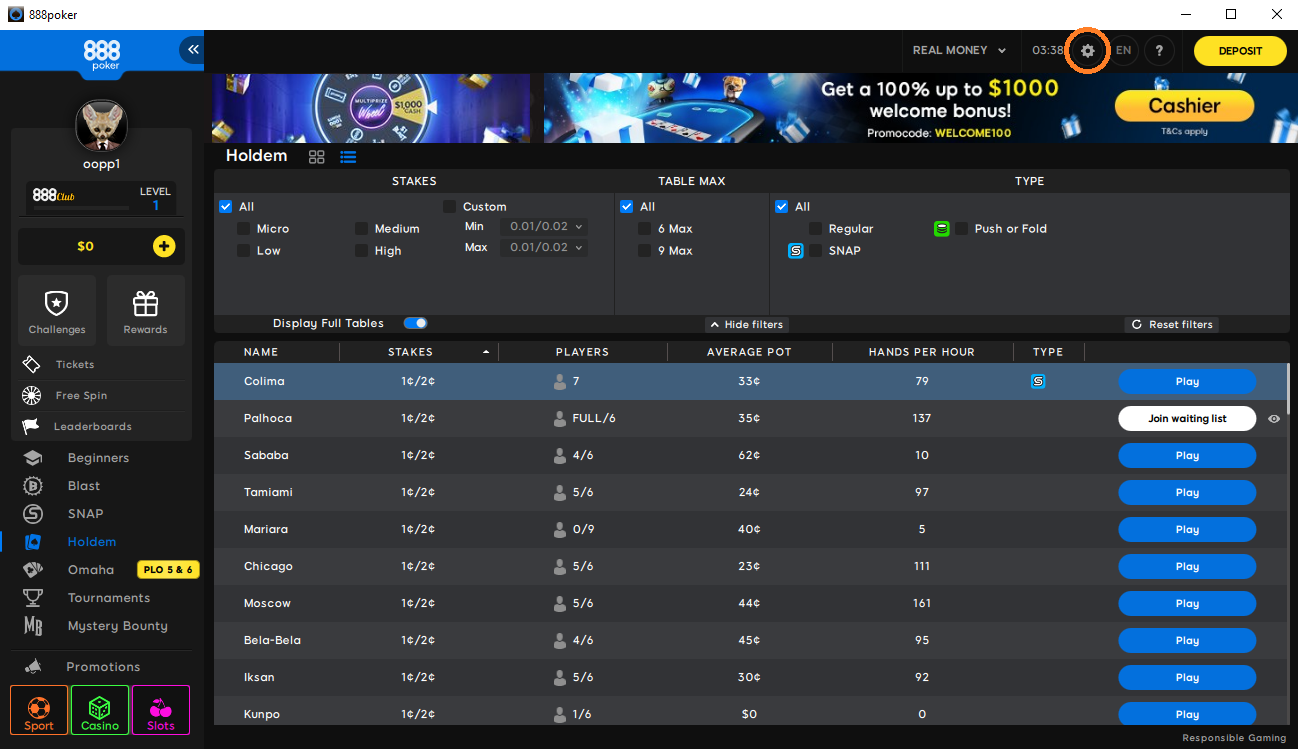The height and width of the screenshot is (749, 1298).
Task: Click PLO 5 & 6 badge
Action: point(168,570)
